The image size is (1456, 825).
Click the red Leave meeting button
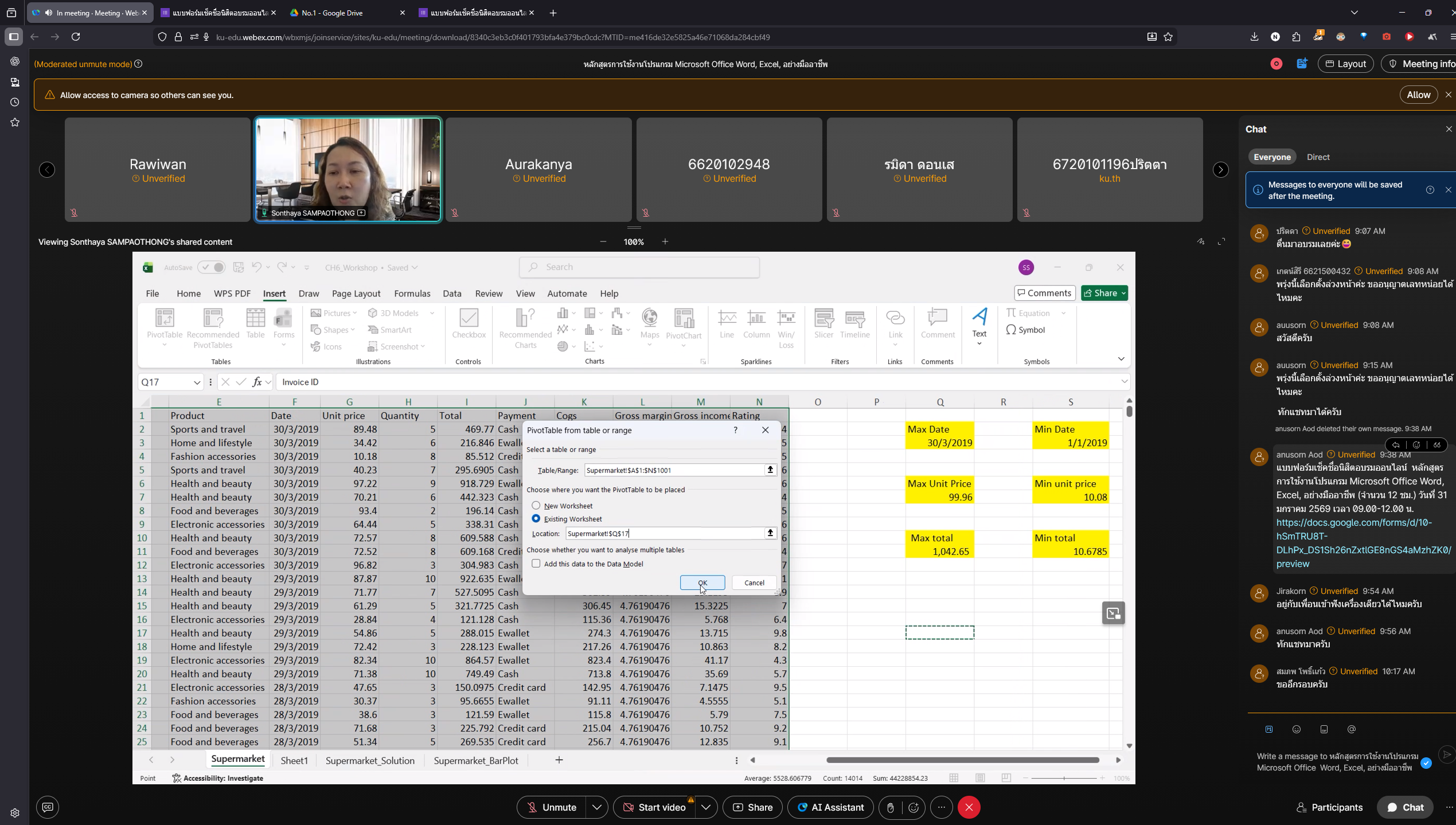pyautogui.click(x=969, y=807)
